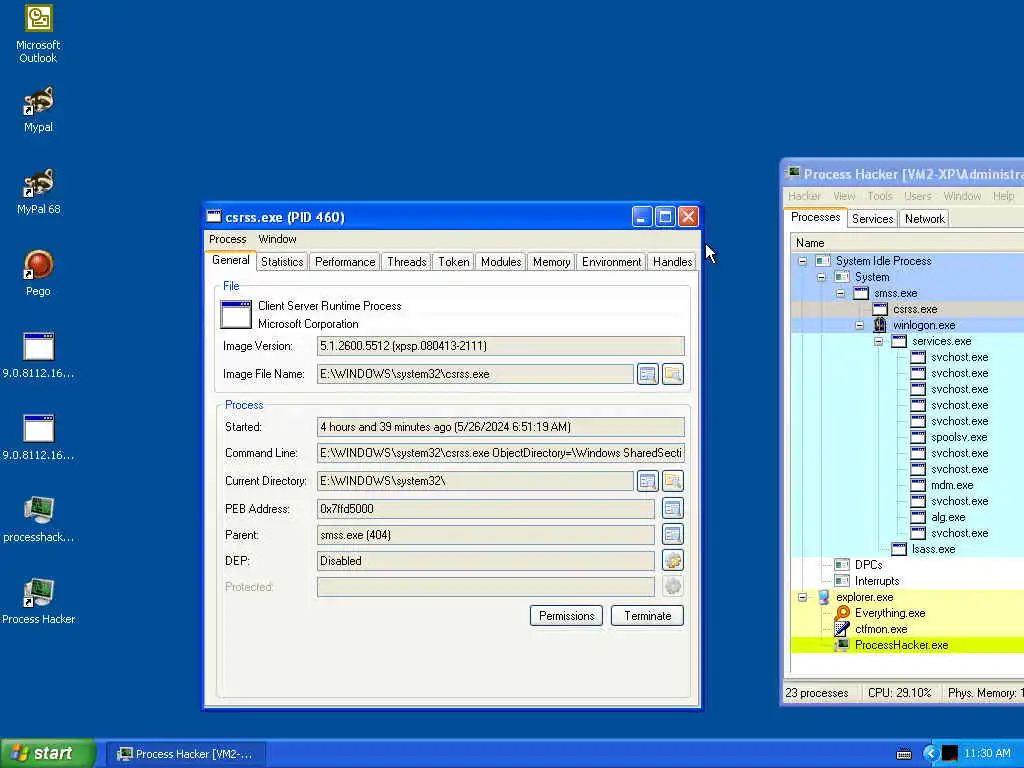Image resolution: width=1024 pixels, height=768 pixels.
Task: Click the DEP settings icon
Action: 673,560
